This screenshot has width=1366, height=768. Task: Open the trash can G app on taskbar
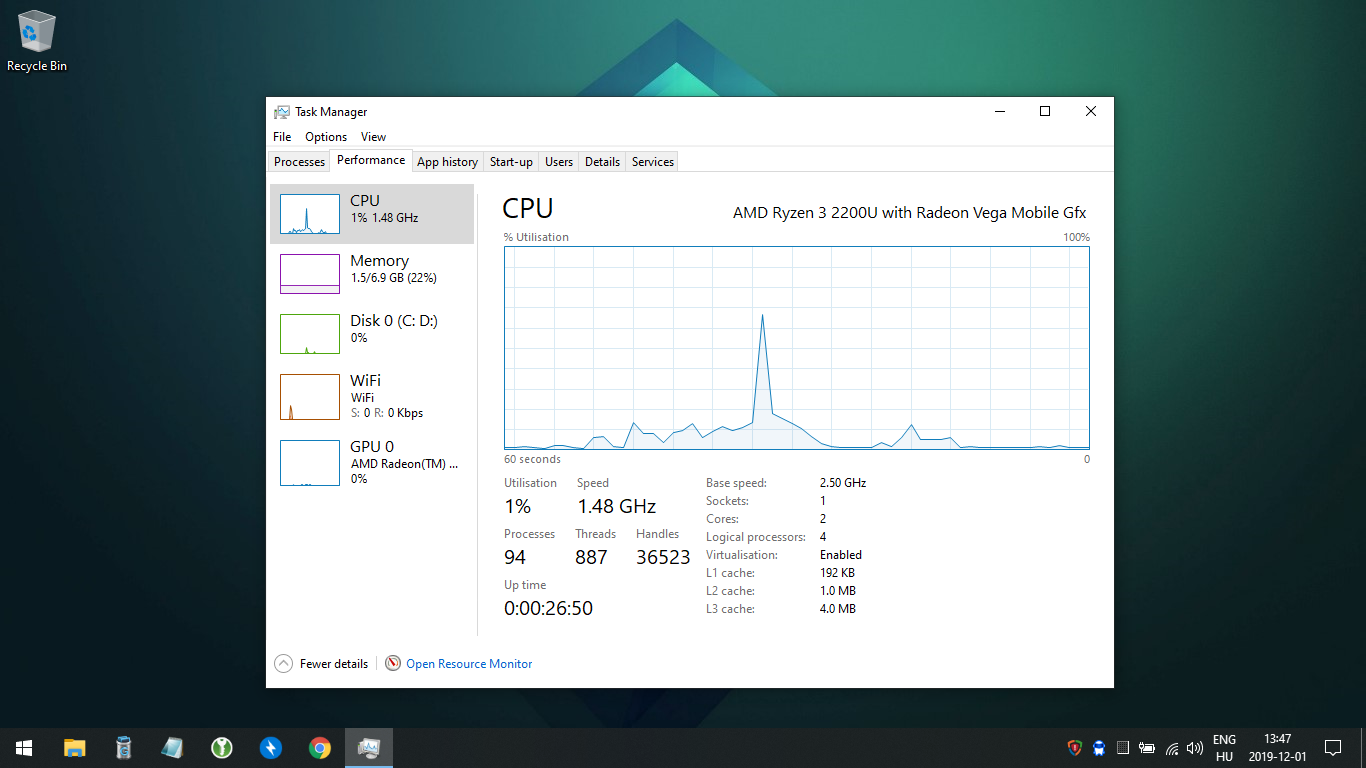pyautogui.click(x=123, y=748)
